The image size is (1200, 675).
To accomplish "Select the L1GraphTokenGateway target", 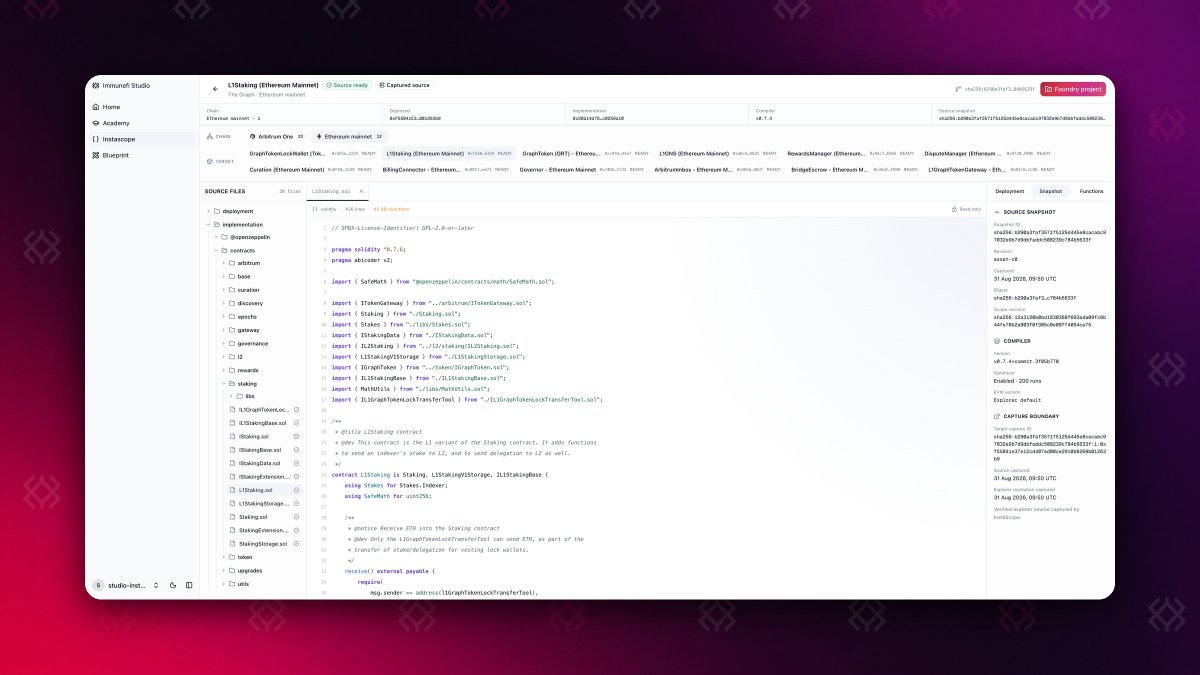I will (x=991, y=170).
